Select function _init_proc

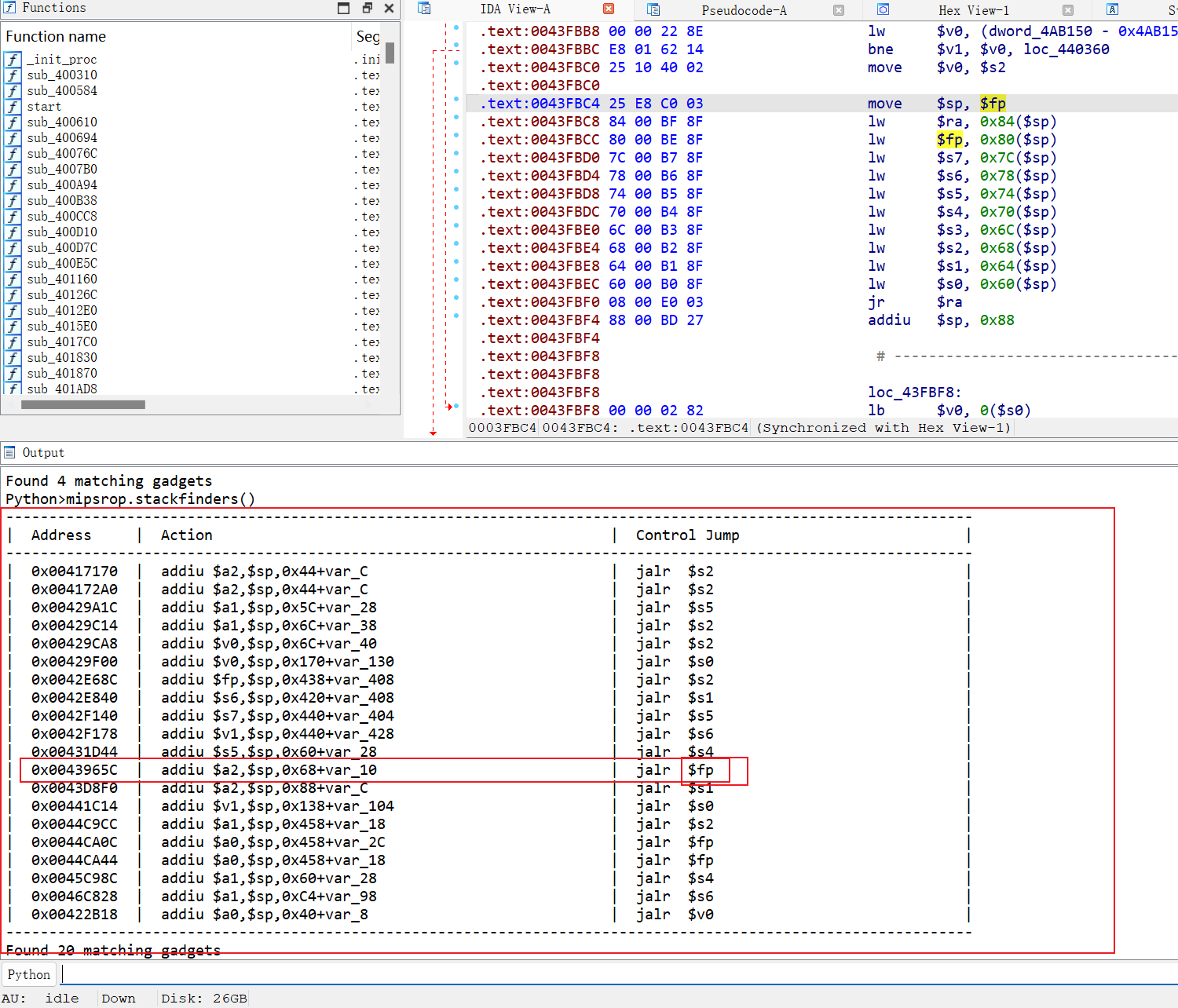[x=62, y=60]
